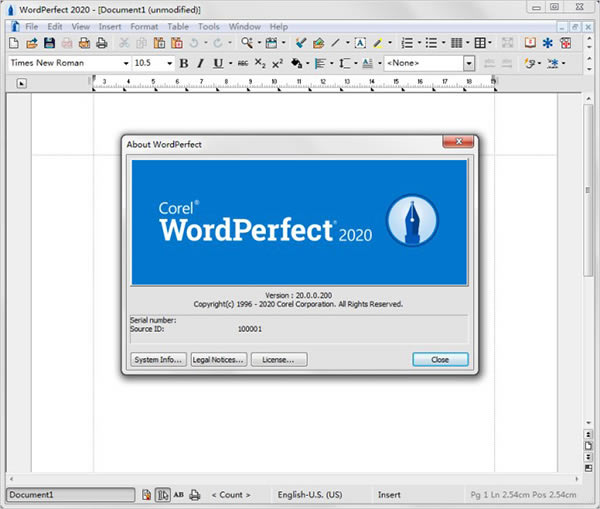Click the Superscript X² icon
This screenshot has height=509, width=600.
(x=277, y=63)
